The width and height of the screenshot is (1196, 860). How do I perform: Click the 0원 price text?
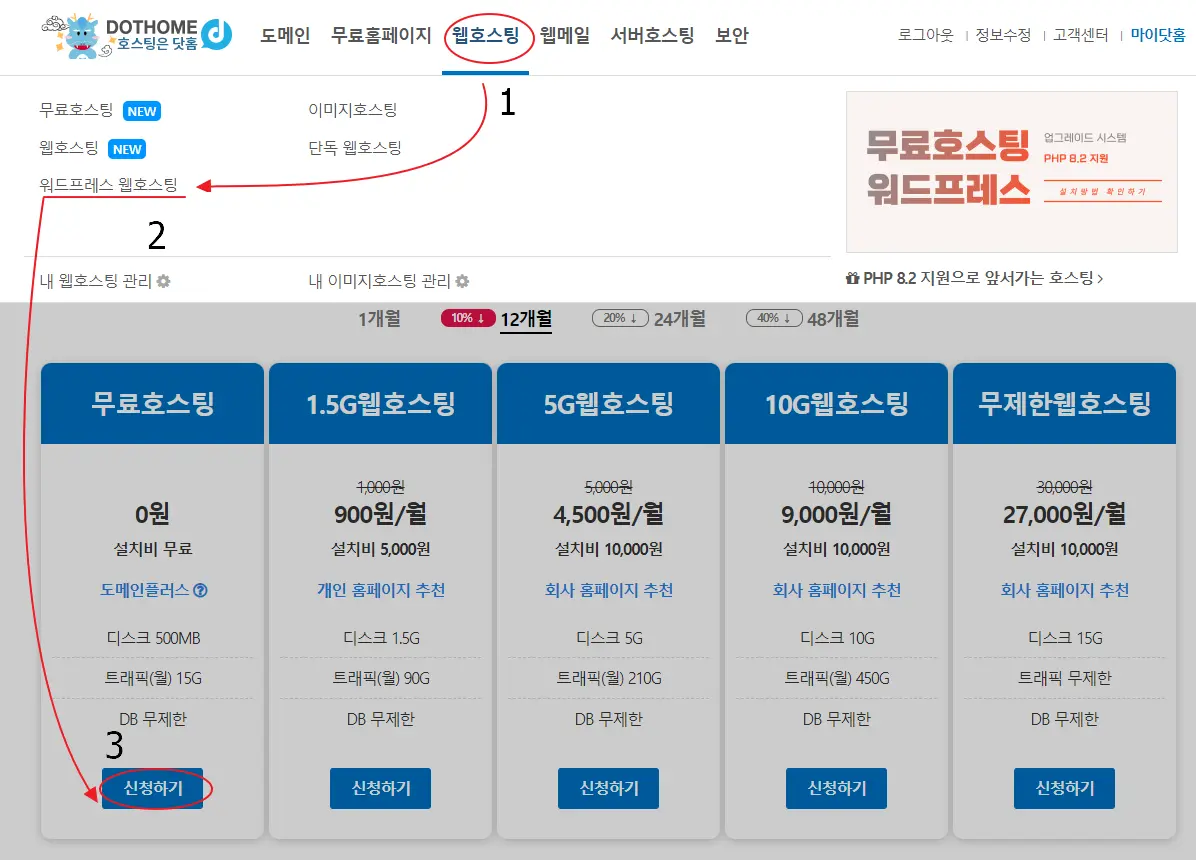click(153, 514)
